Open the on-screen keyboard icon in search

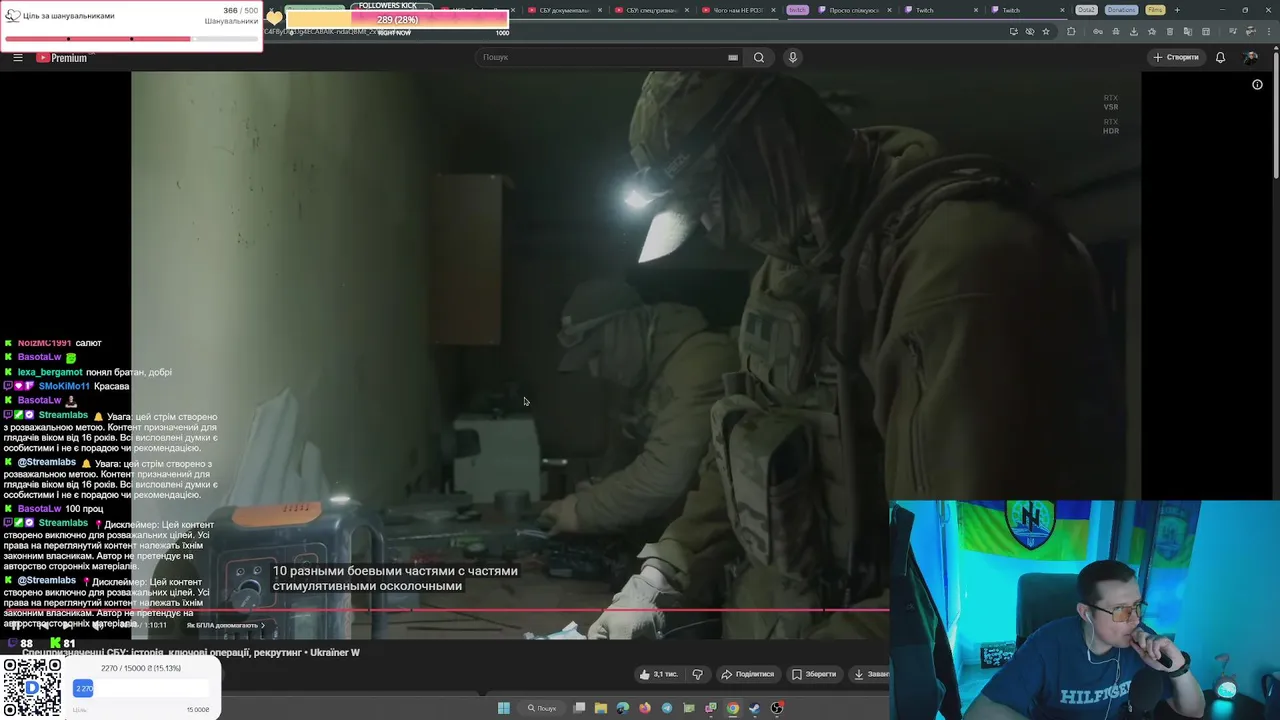[x=733, y=57]
